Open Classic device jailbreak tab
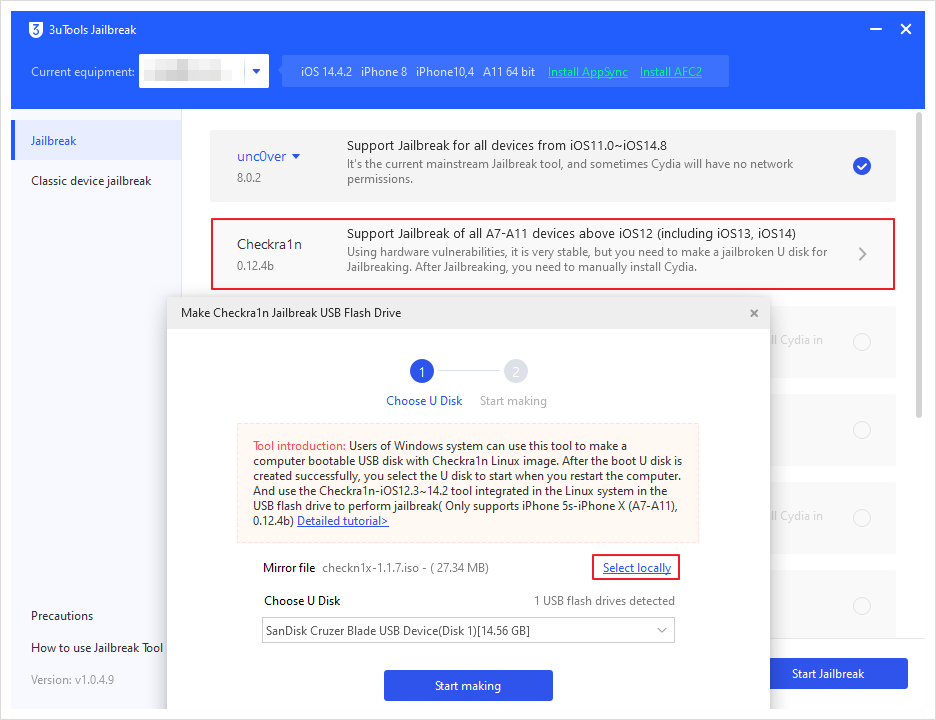The width and height of the screenshot is (936, 720). pyautogui.click(x=91, y=181)
